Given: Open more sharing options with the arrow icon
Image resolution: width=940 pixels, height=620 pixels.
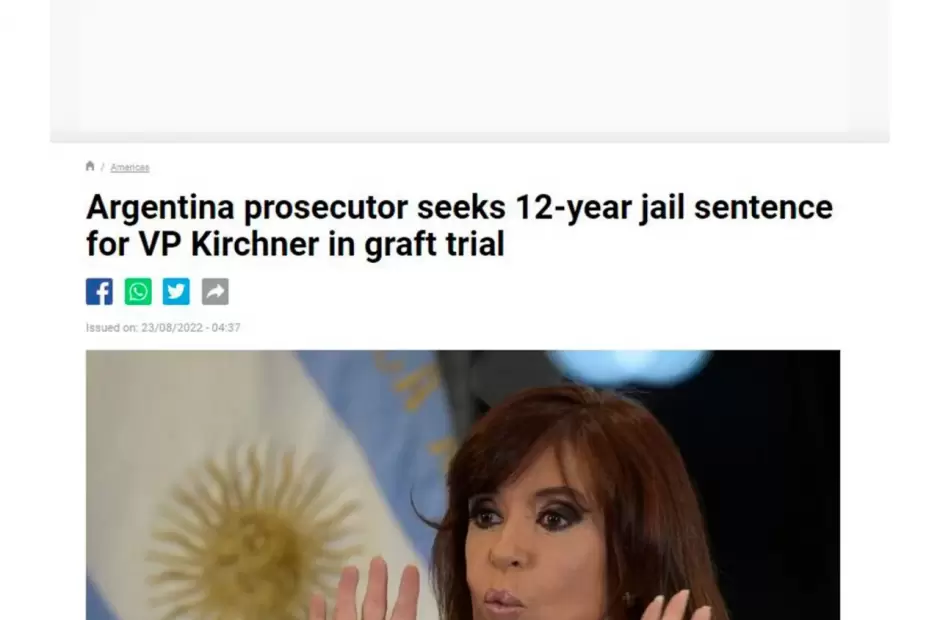Looking at the screenshot, I should pyautogui.click(x=215, y=291).
